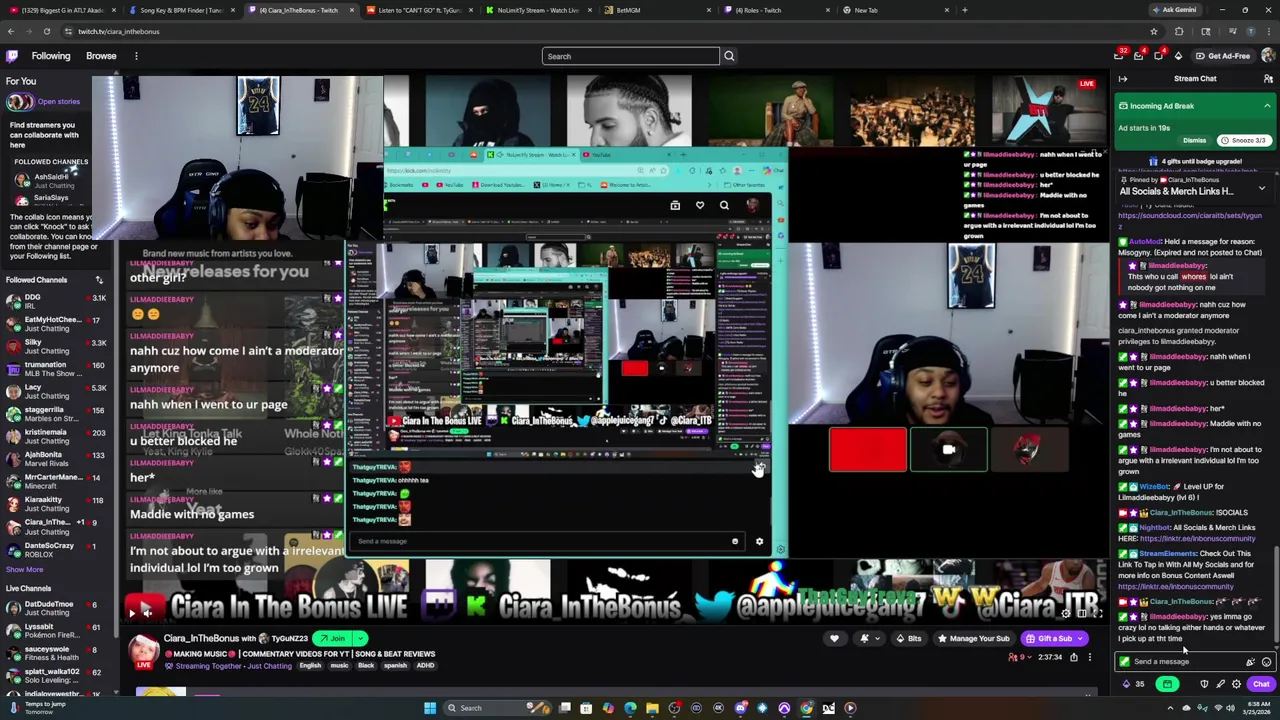1280x720 pixels.
Task: Open the chat community users icon
Action: point(1268,79)
